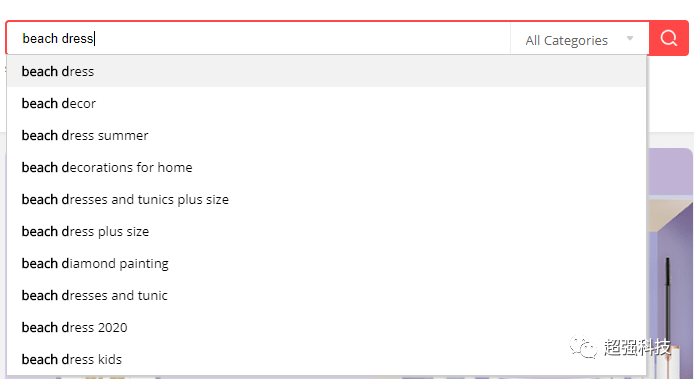
Task: Click the "All Categories" label text
Action: pyautogui.click(x=567, y=40)
